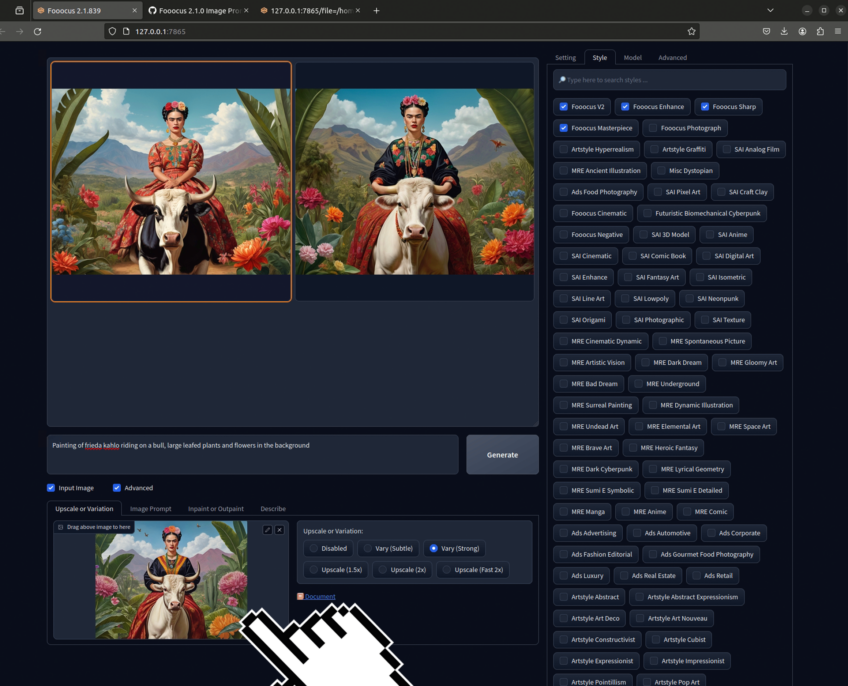The width and height of the screenshot is (848, 686).
Task: Open the Inpaint or Outpaint tab
Action: [x=216, y=509]
